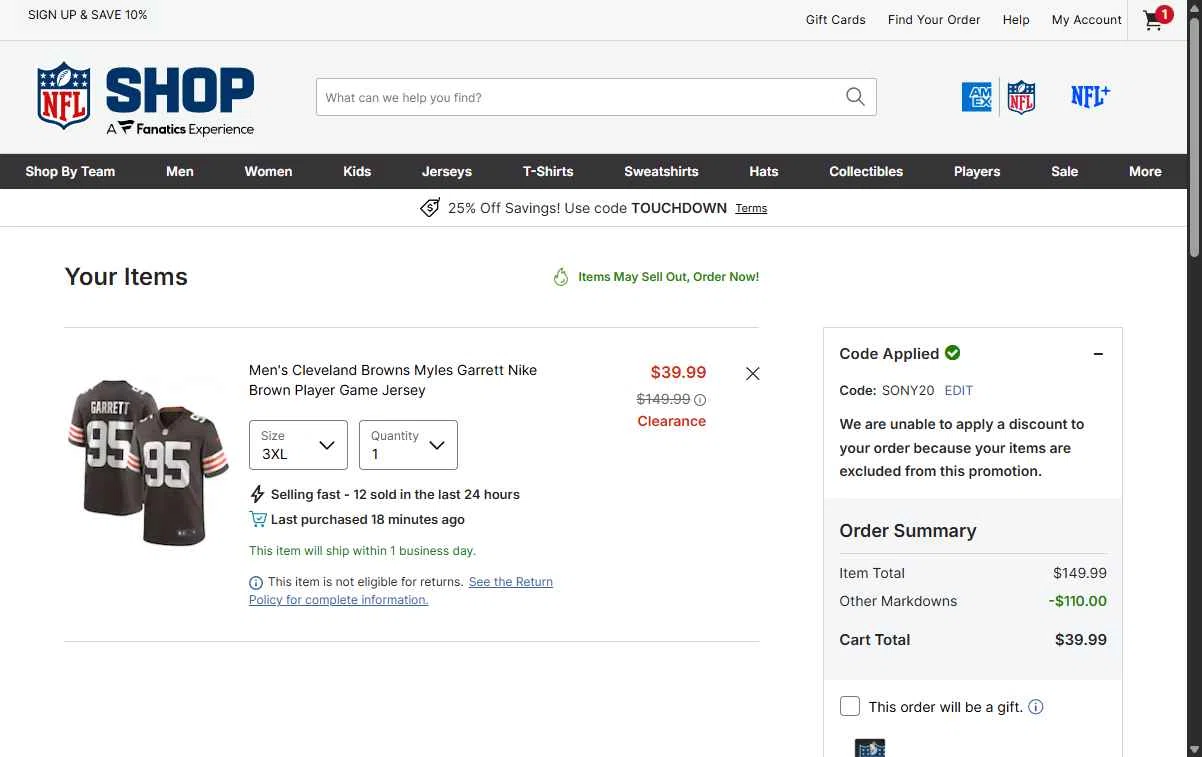This screenshot has width=1202, height=757.
Task: Click the returns info circle icon
Action: [256, 583]
